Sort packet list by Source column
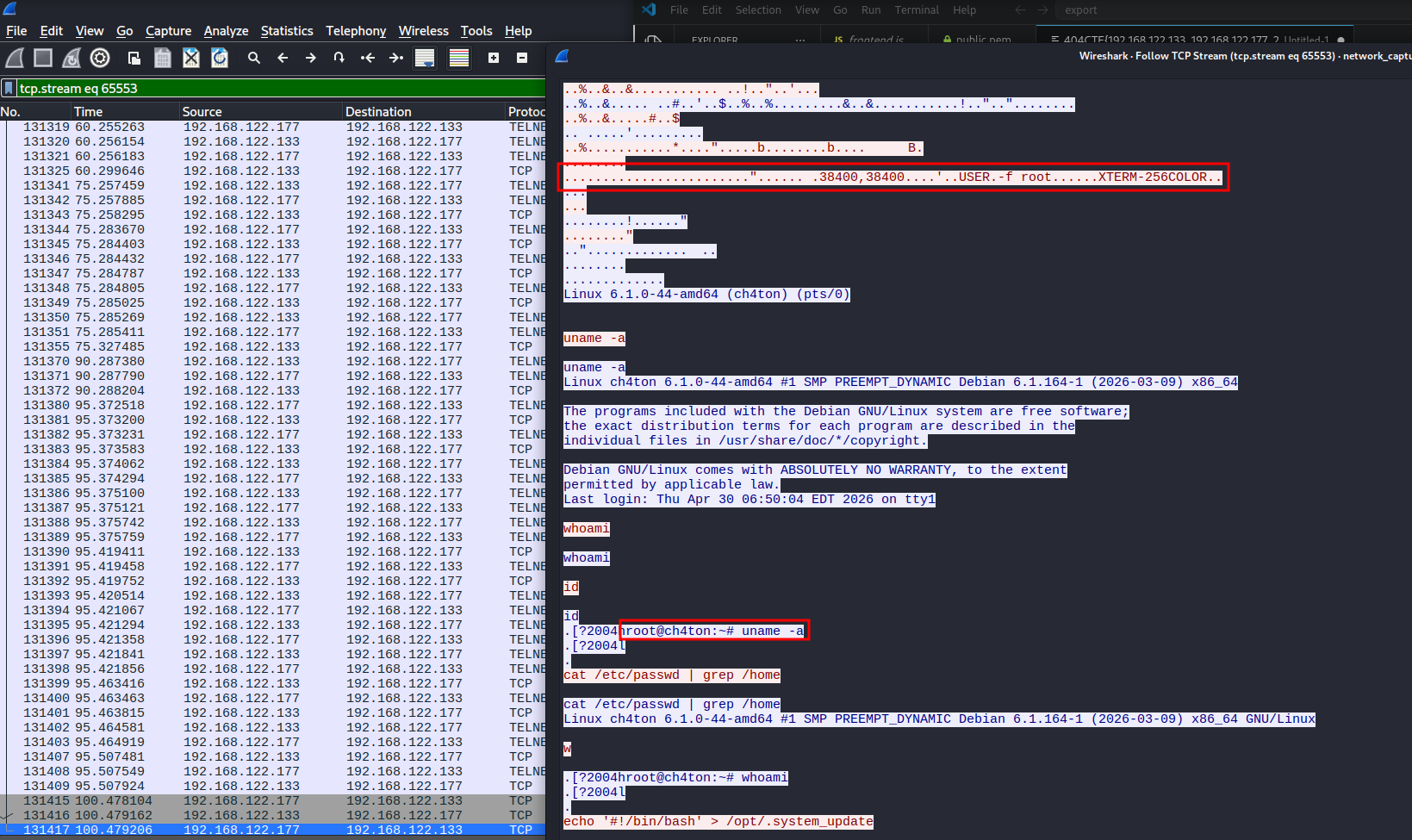1412x840 pixels. pos(260,112)
